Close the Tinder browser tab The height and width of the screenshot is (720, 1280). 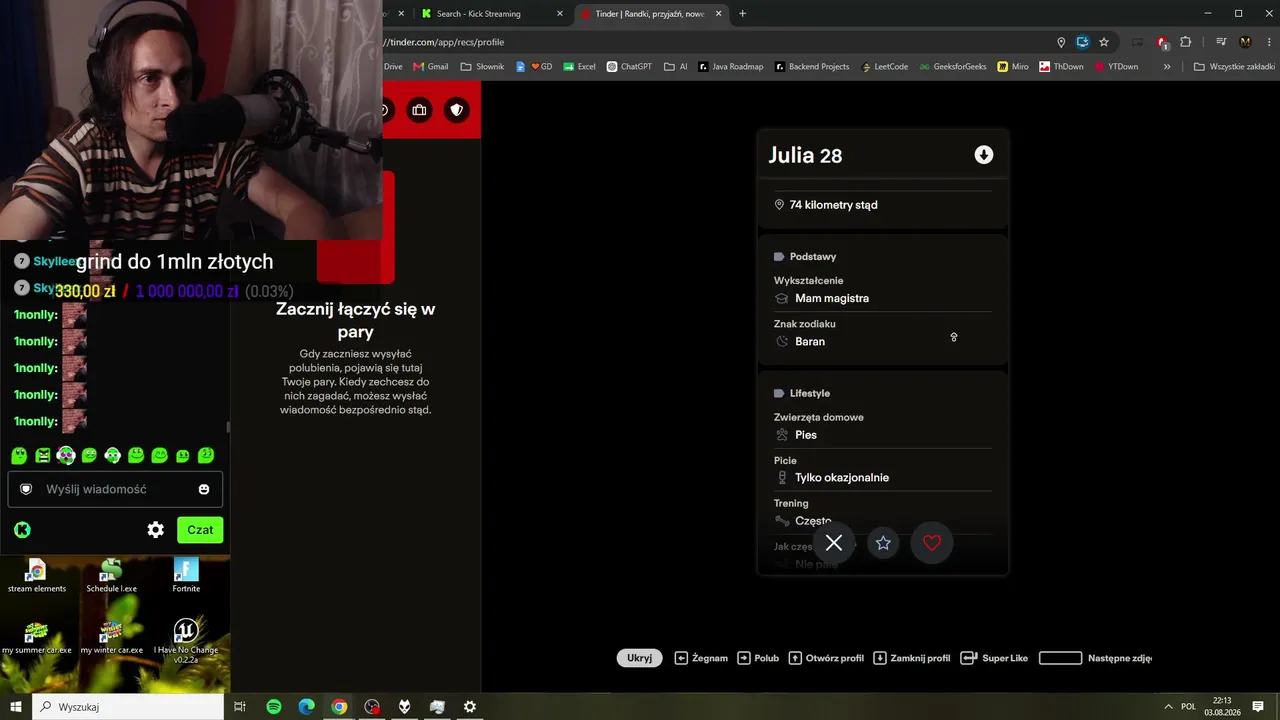point(718,14)
